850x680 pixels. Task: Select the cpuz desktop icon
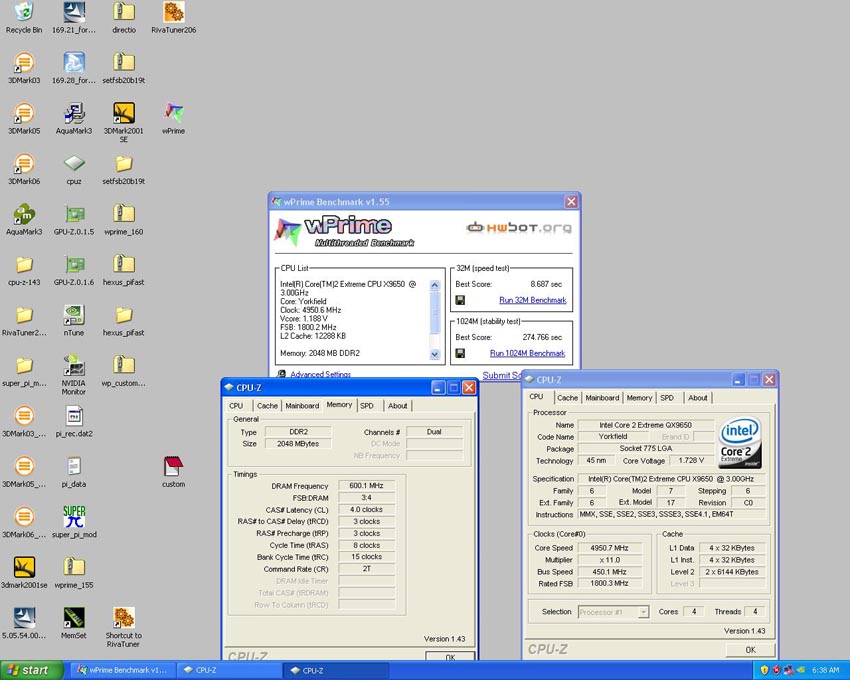tap(74, 164)
